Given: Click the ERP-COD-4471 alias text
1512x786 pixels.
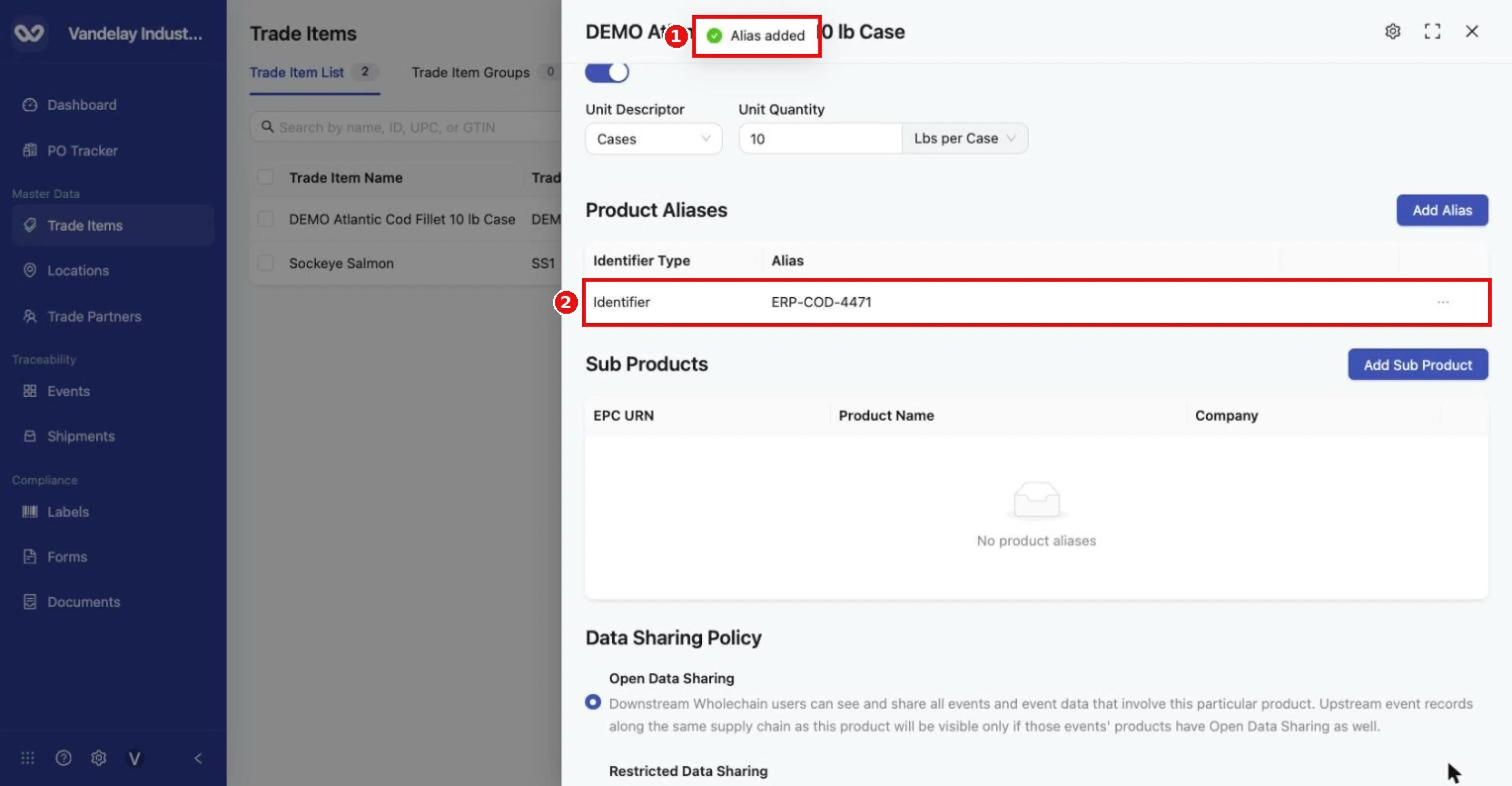Looking at the screenshot, I should (821, 302).
